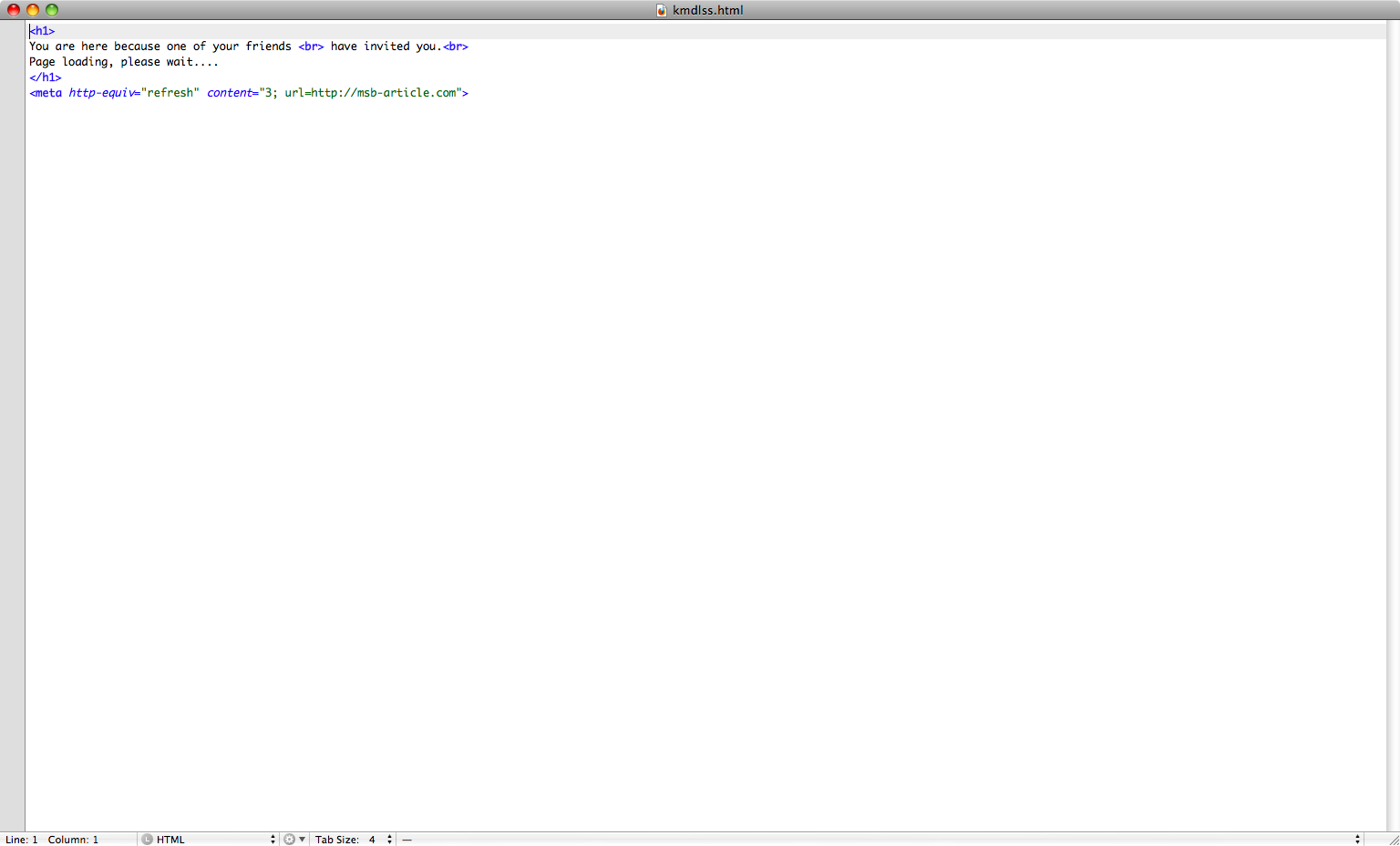Expand the symbol list popup arrows
Screen dimensions: 1400x846
point(1357,840)
